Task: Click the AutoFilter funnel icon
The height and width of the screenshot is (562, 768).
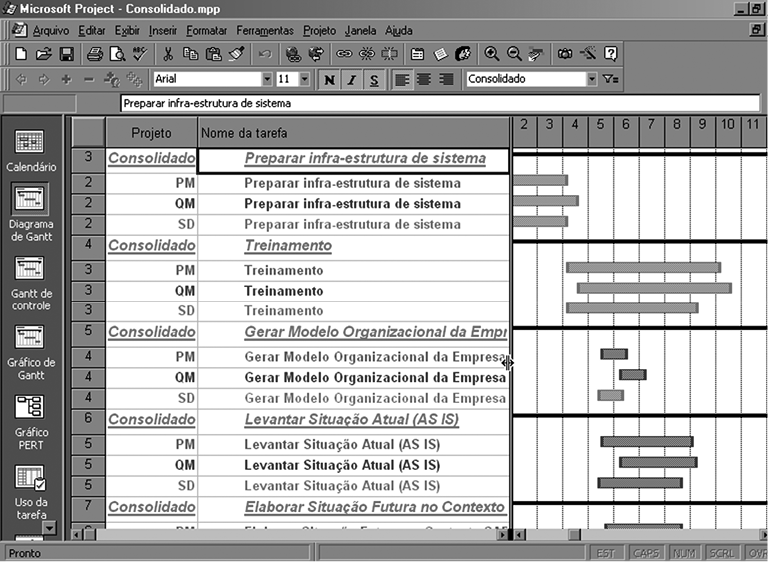Action: (610, 79)
